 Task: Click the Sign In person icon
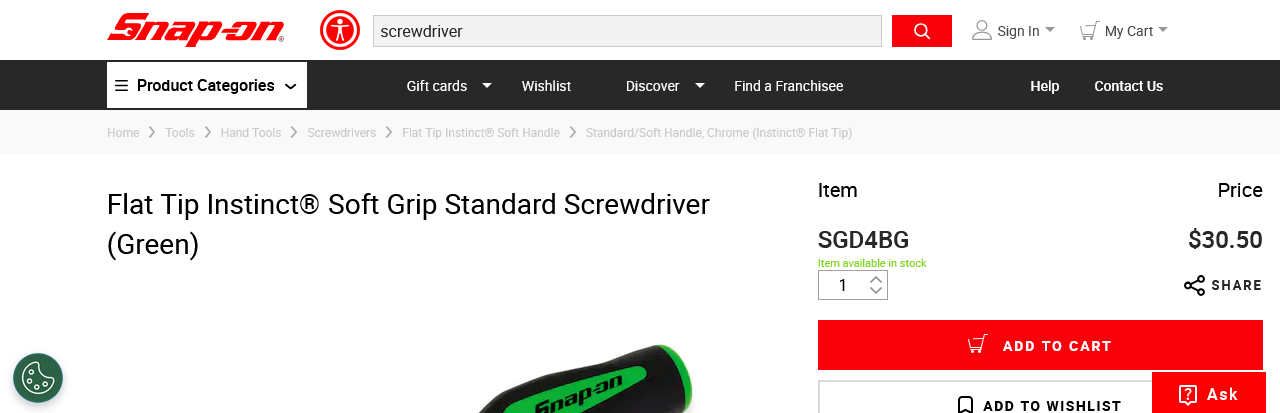click(982, 30)
